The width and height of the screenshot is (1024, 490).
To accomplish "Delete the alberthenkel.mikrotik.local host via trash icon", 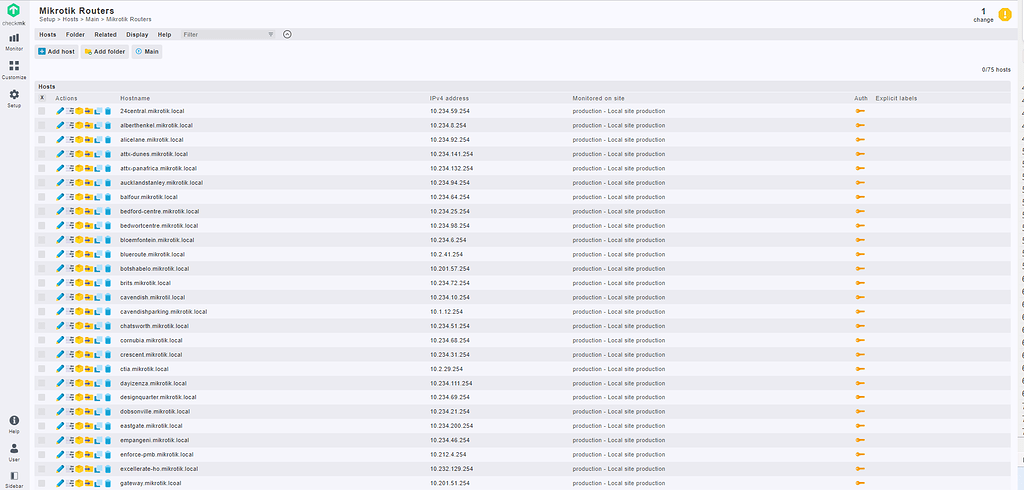I will tap(108, 125).
